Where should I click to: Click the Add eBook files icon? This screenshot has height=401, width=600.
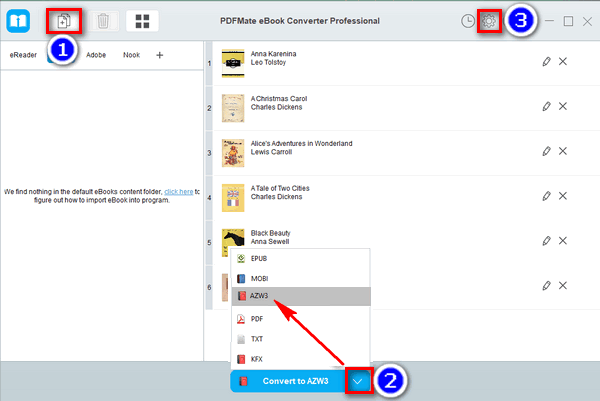pos(64,21)
